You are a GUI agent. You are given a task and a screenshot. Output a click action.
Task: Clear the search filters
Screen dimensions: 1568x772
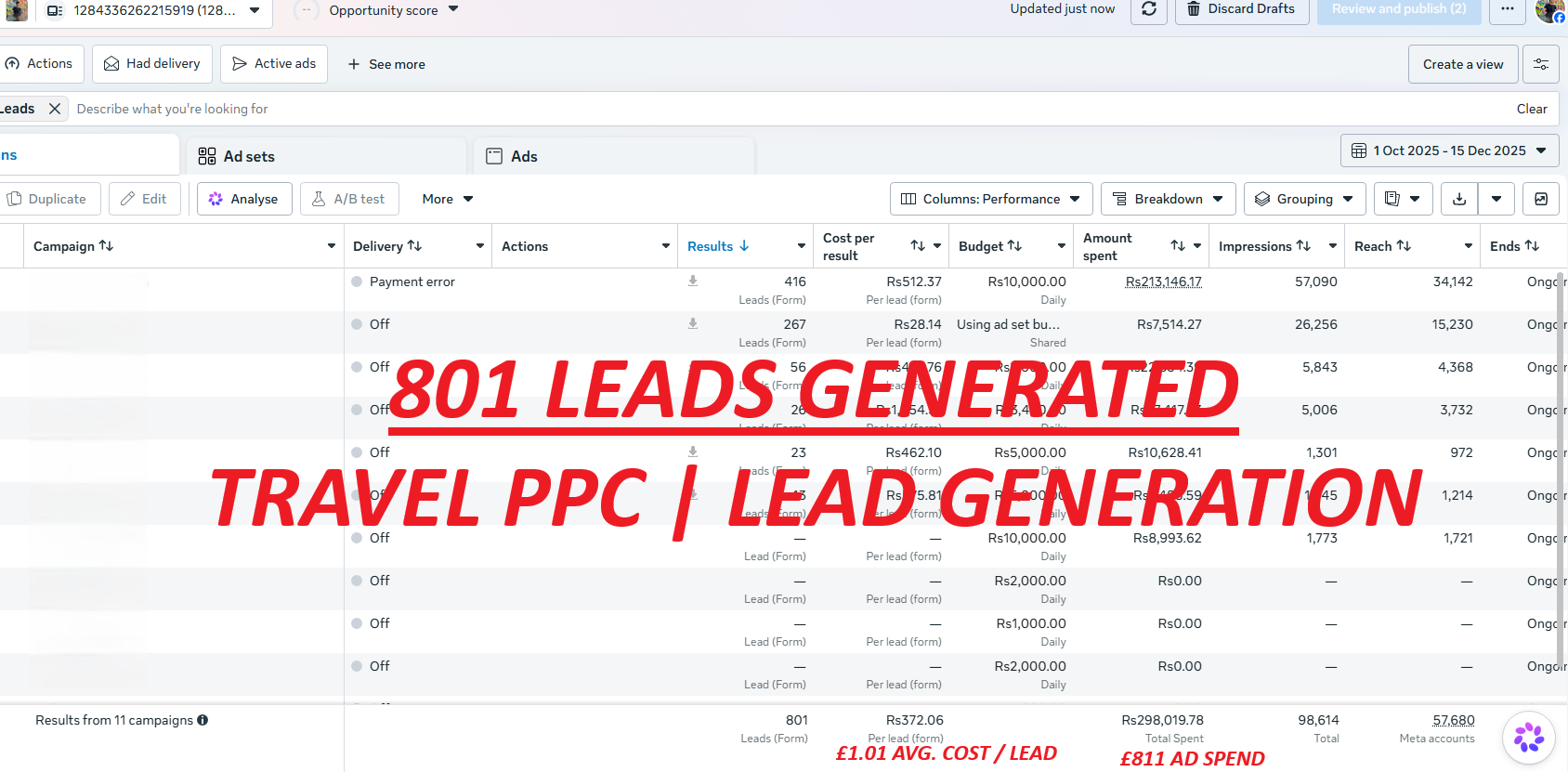[1532, 109]
